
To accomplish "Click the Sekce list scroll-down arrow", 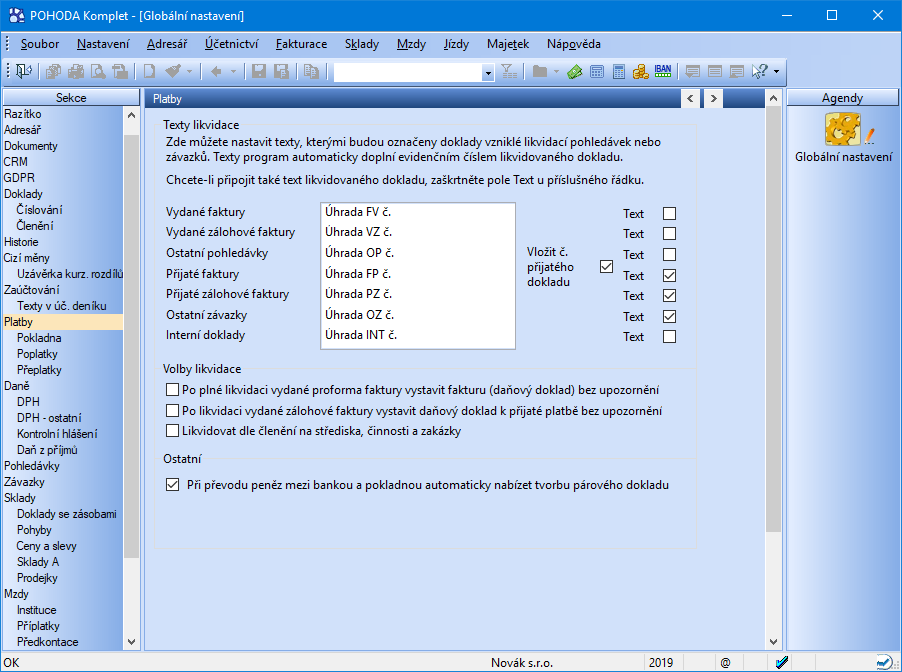I will coord(132,642).
